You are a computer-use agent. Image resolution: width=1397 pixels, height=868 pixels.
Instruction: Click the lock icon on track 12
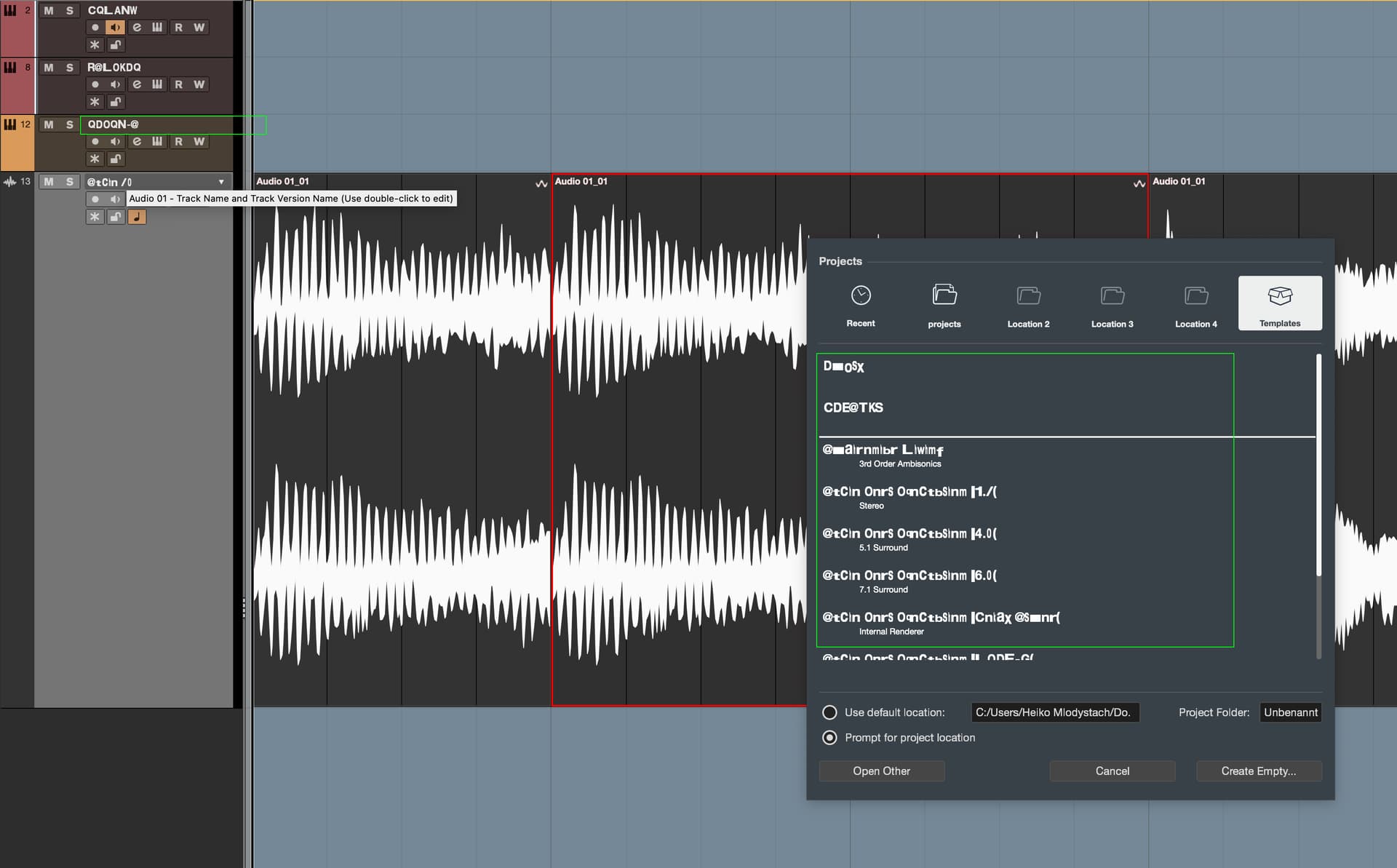(x=116, y=159)
